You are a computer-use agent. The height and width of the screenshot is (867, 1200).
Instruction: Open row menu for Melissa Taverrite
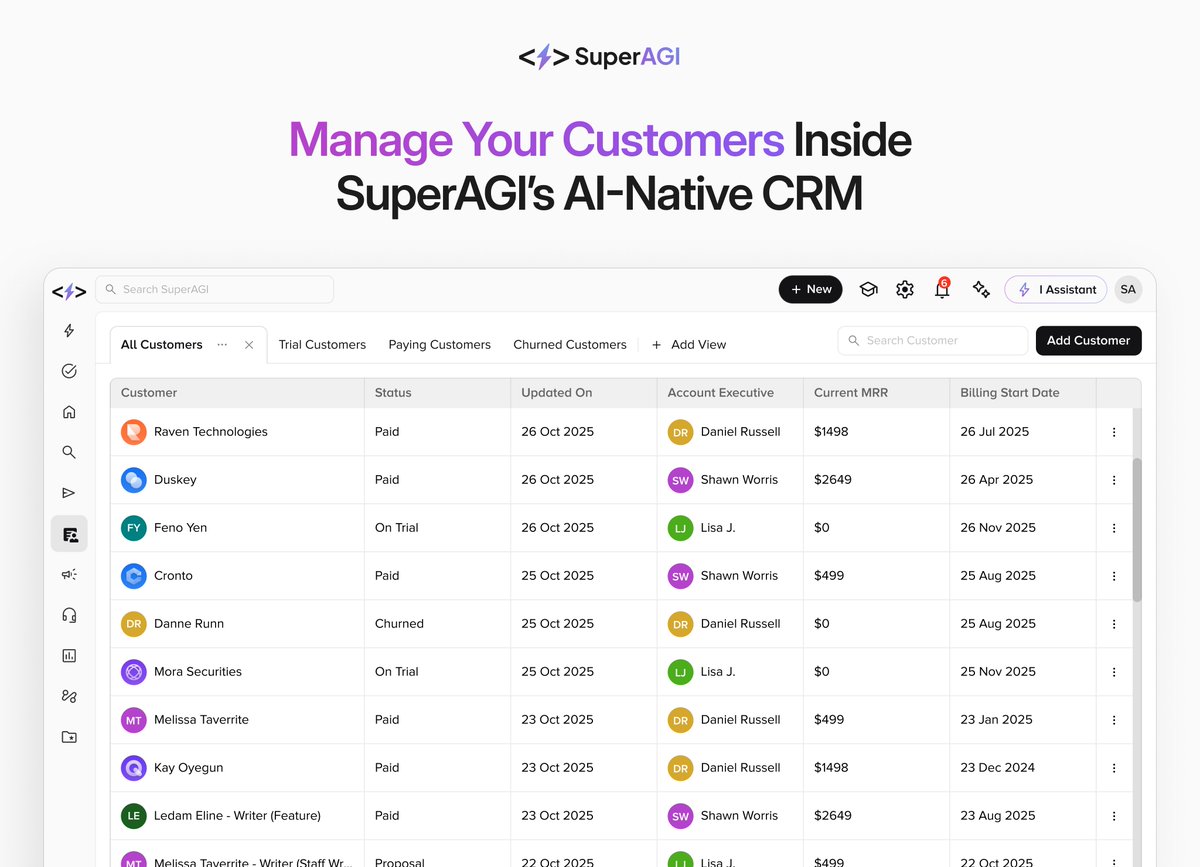pos(1114,720)
